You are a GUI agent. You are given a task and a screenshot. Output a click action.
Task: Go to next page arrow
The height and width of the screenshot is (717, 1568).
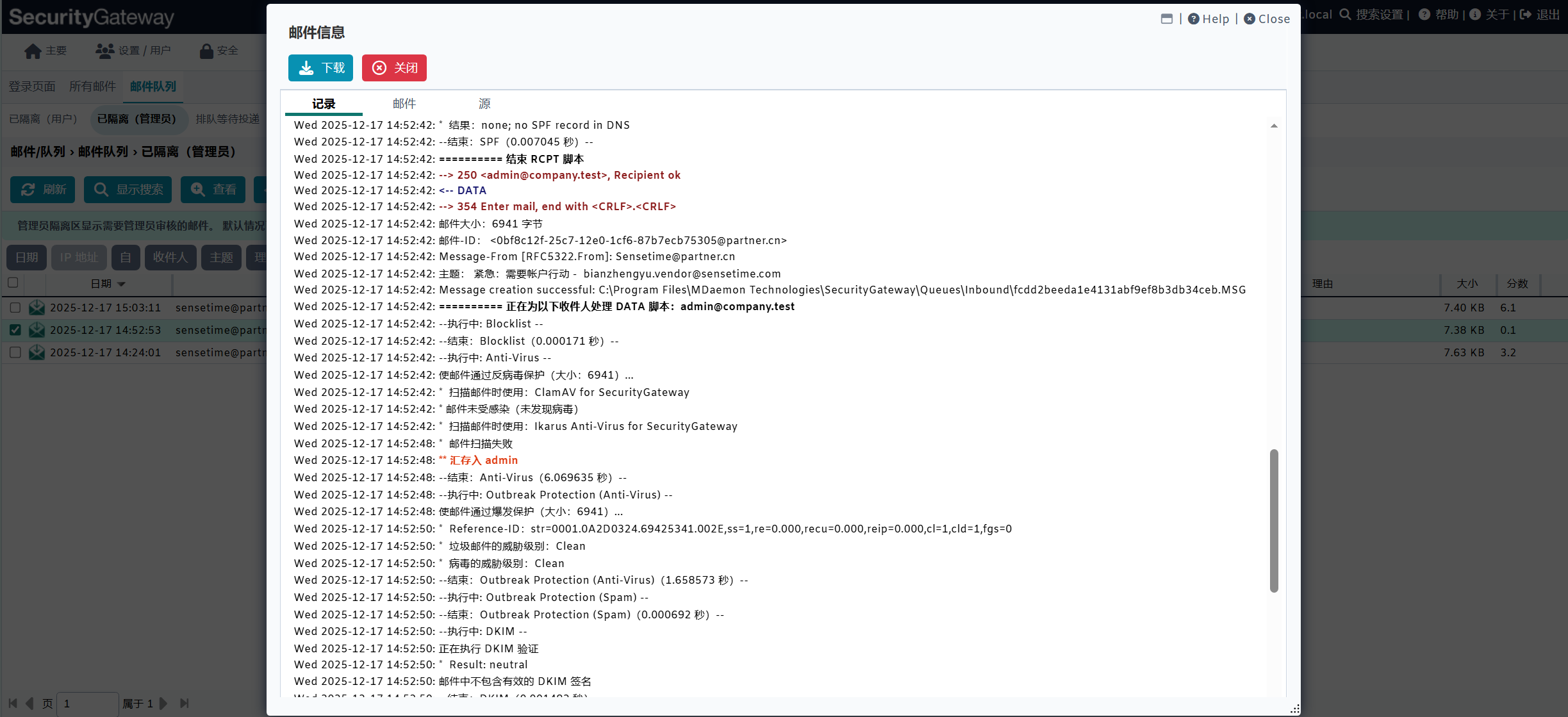(x=163, y=704)
